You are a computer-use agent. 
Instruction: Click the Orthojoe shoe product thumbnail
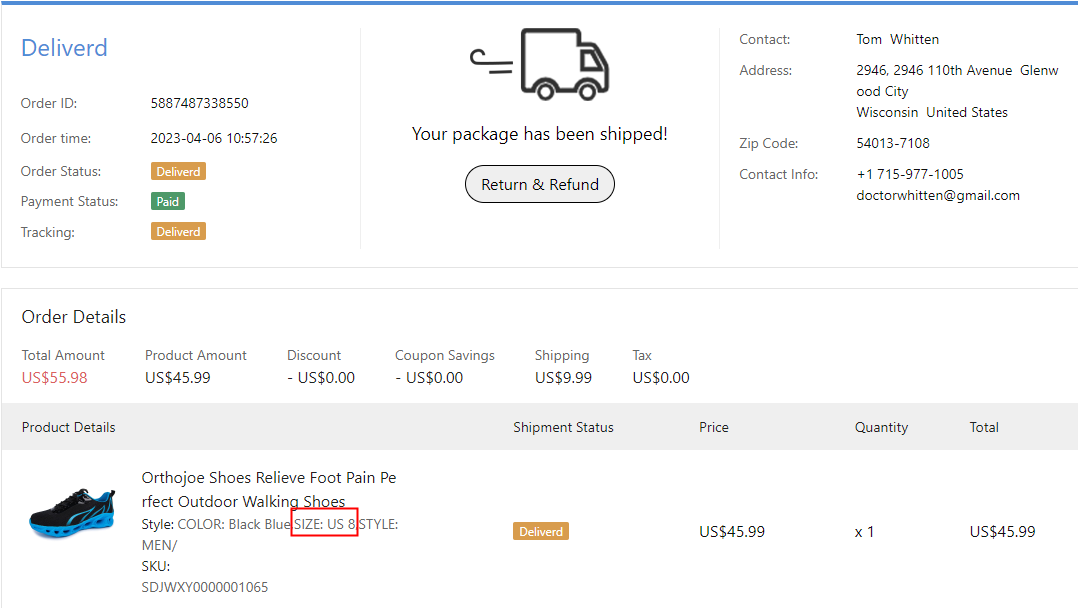(x=71, y=512)
